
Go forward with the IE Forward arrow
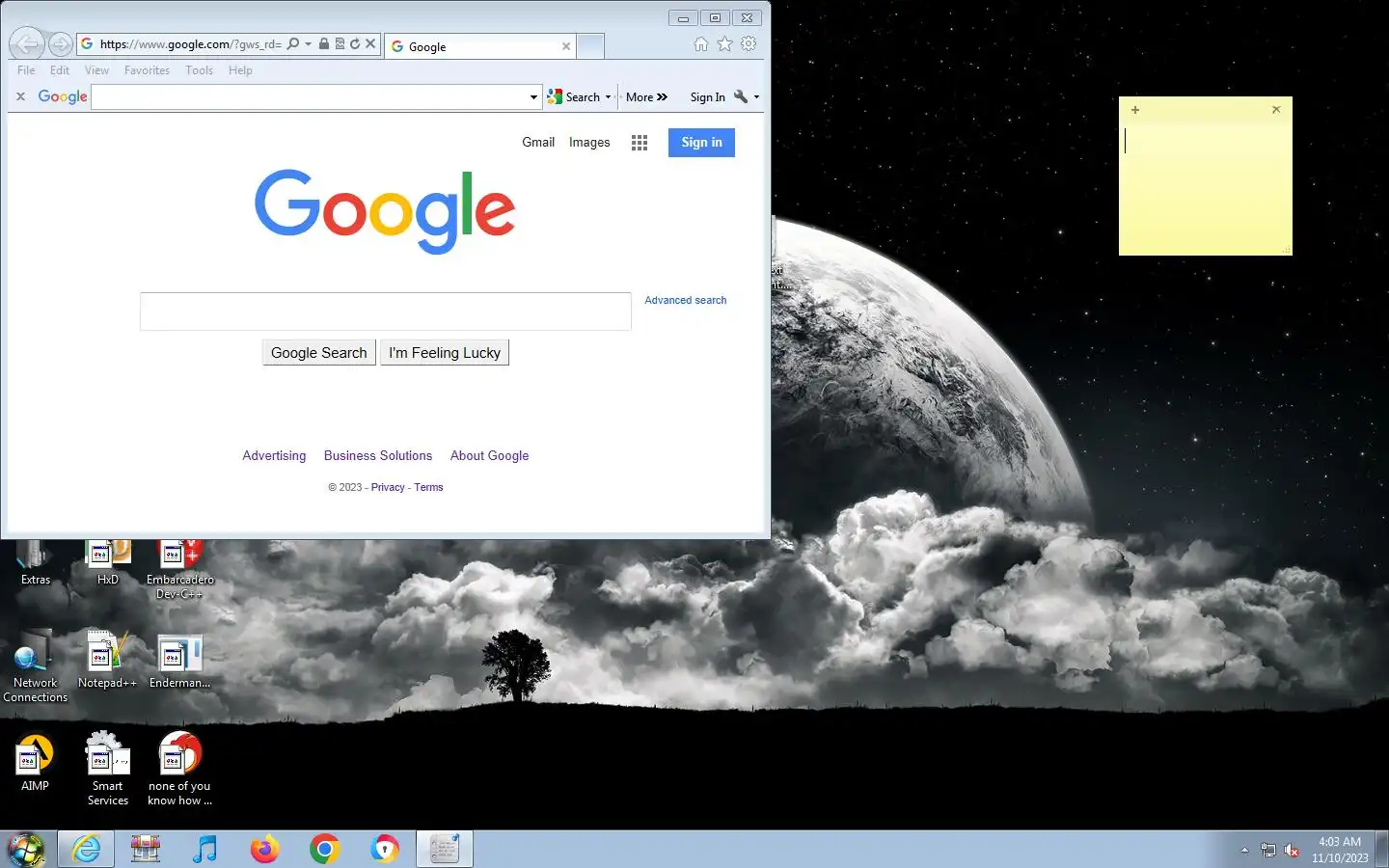pos(60,44)
